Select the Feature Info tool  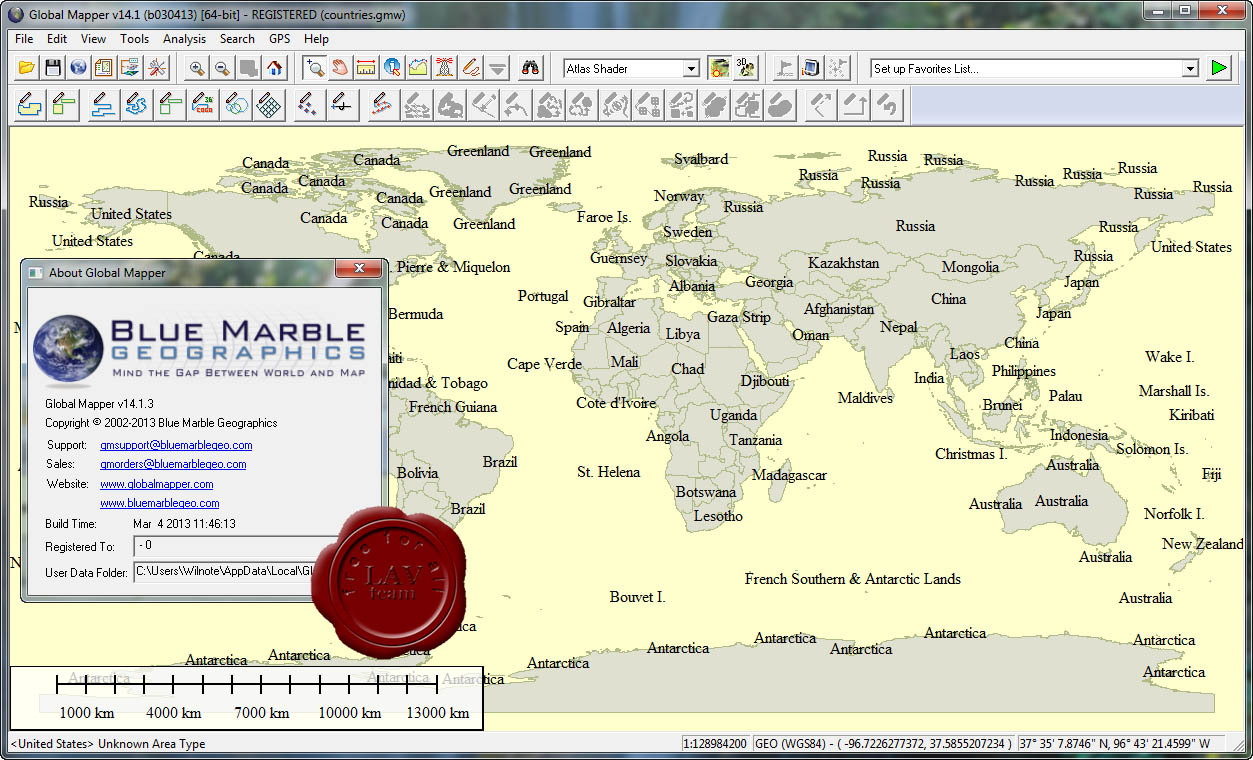393,68
